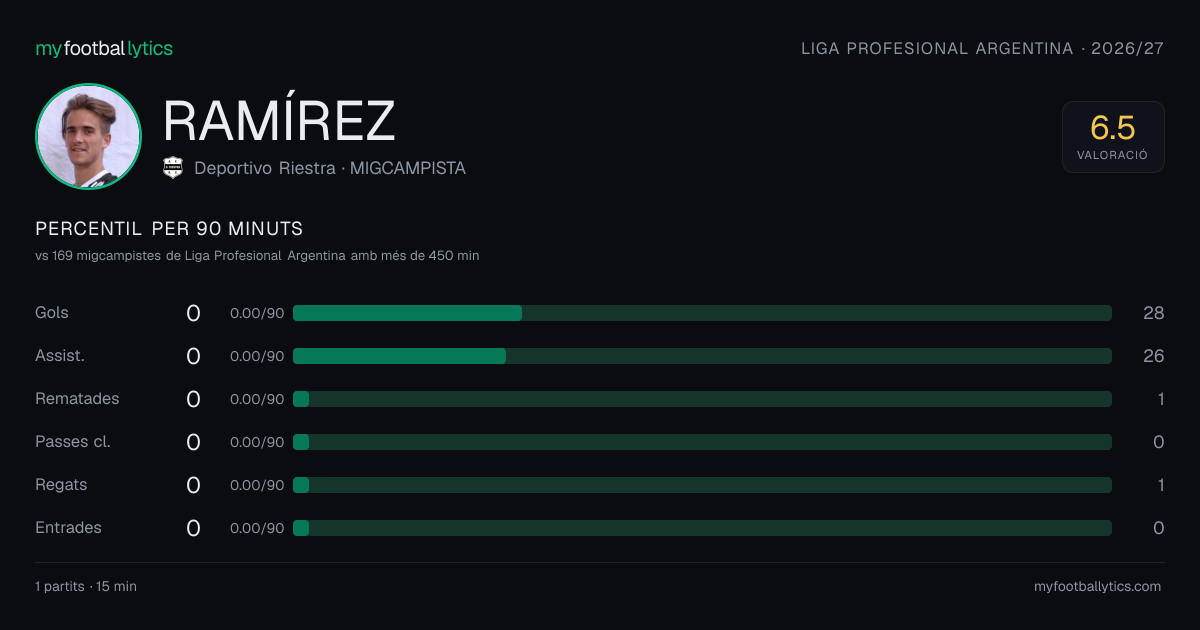1200x630 pixels.
Task: Click the 6.5 Valoració rating badge
Action: (x=1113, y=137)
